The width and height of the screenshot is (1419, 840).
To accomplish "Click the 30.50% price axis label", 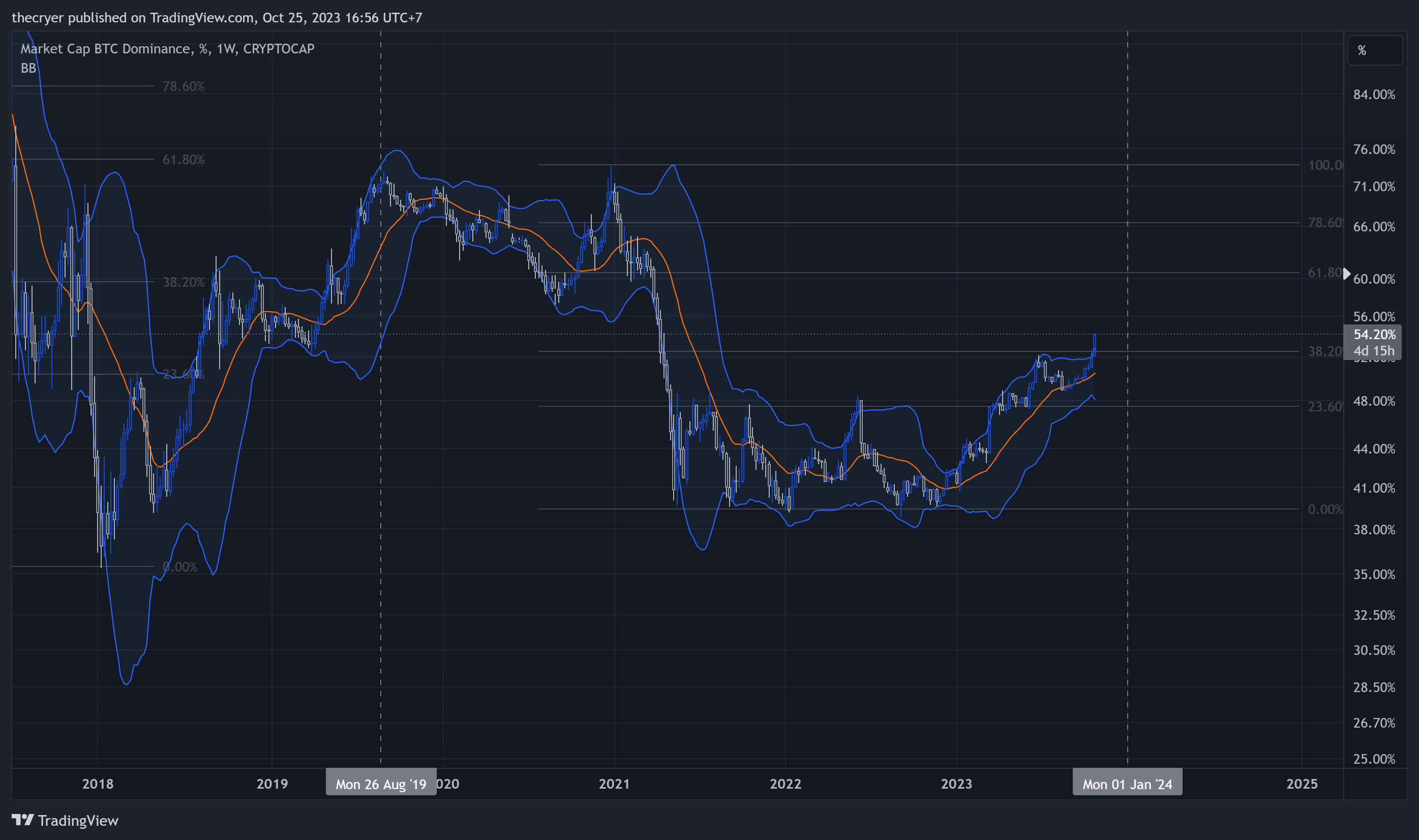I will pyautogui.click(x=1374, y=650).
